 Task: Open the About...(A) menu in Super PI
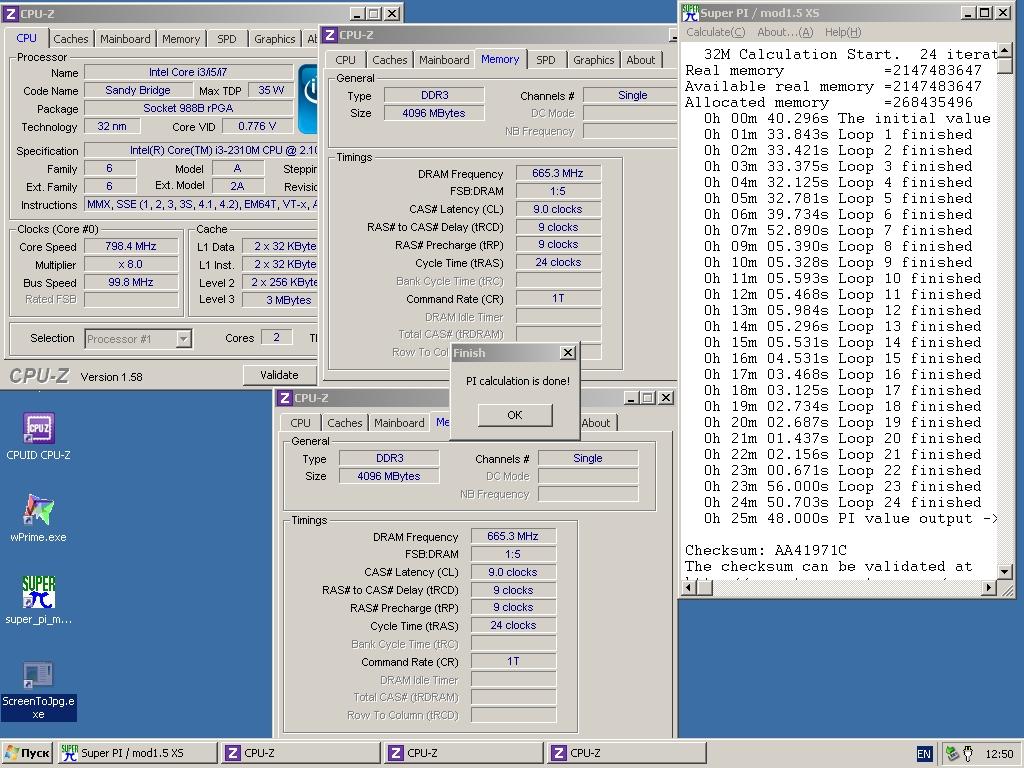(784, 32)
